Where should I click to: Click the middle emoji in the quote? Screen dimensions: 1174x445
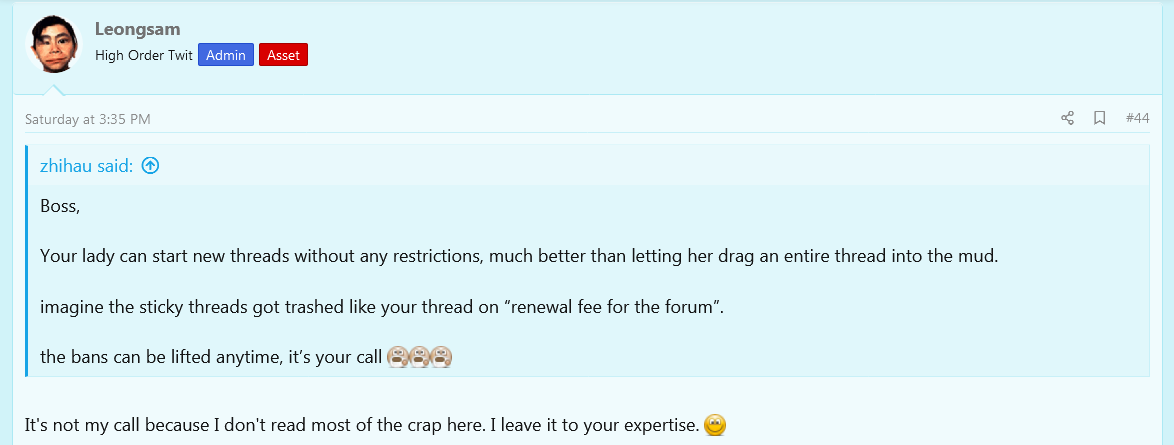(x=420, y=357)
